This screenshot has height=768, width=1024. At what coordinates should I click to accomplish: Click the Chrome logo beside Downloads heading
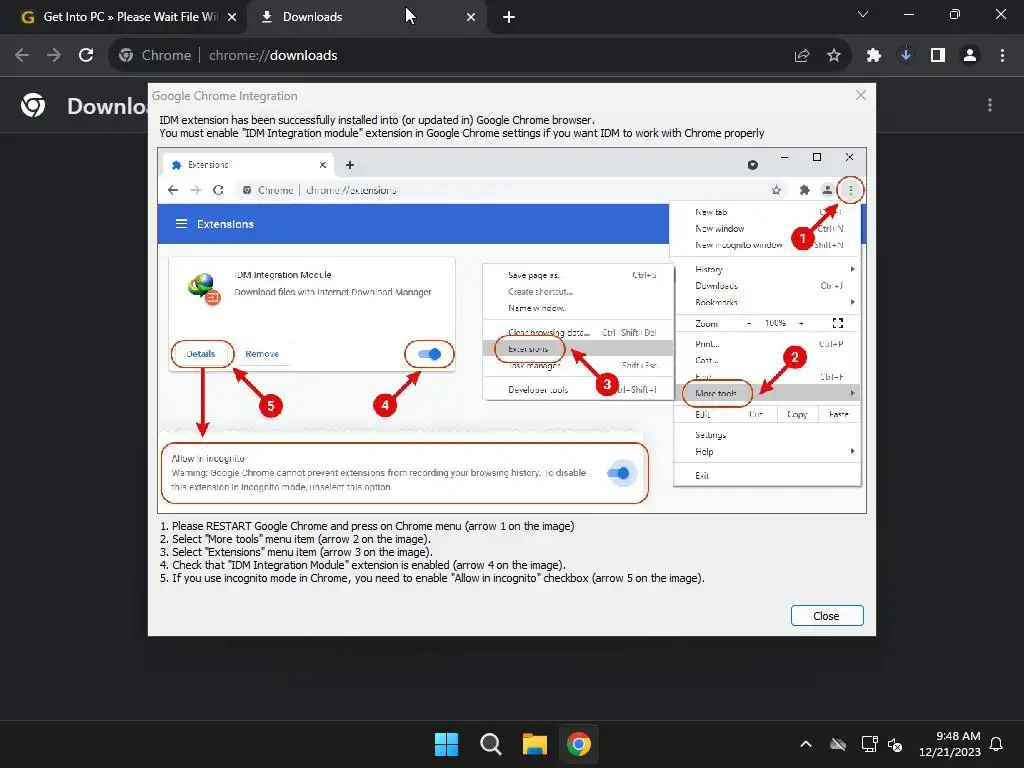pos(33,105)
